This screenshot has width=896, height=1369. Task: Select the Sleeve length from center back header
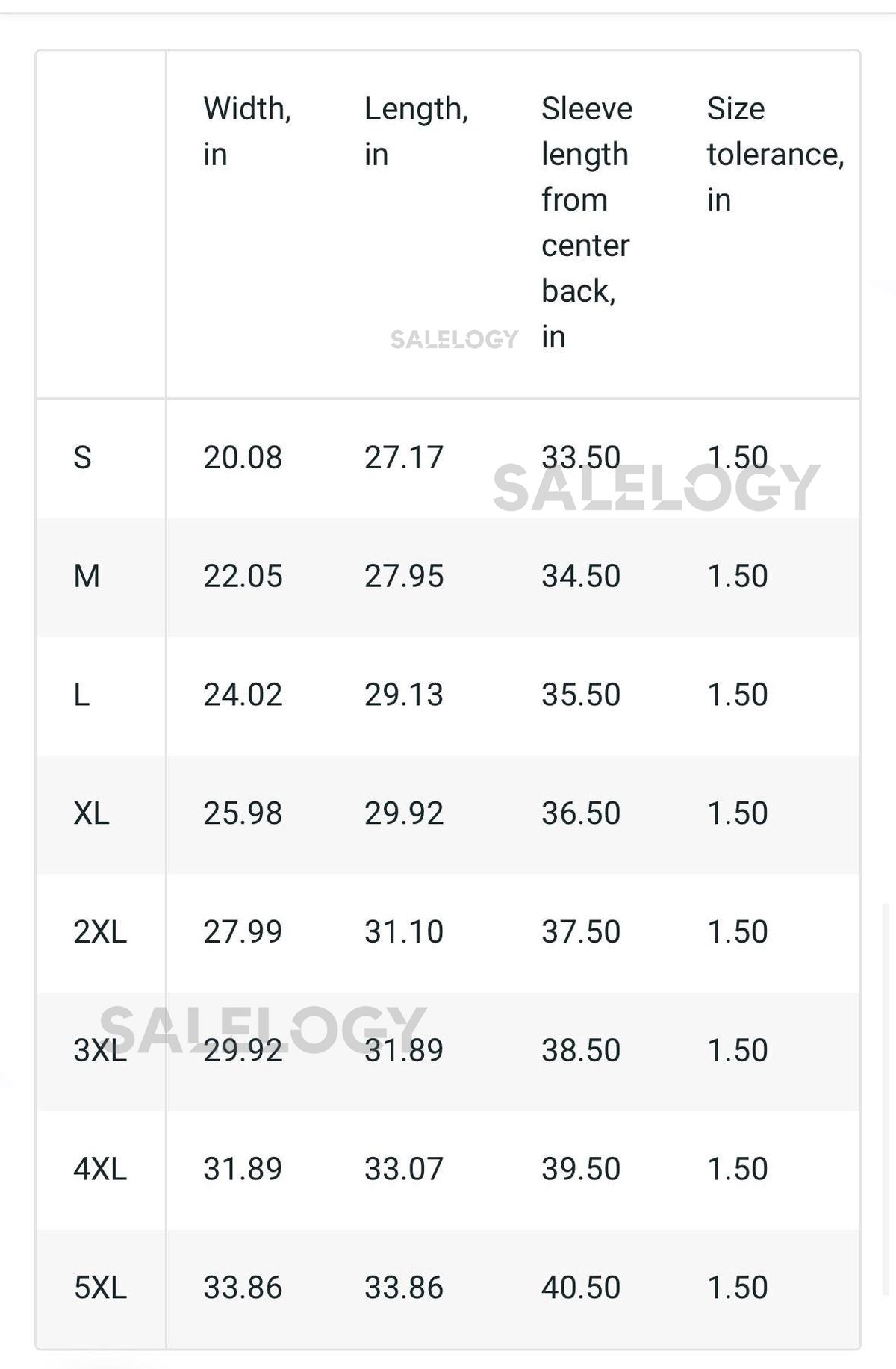[587, 223]
